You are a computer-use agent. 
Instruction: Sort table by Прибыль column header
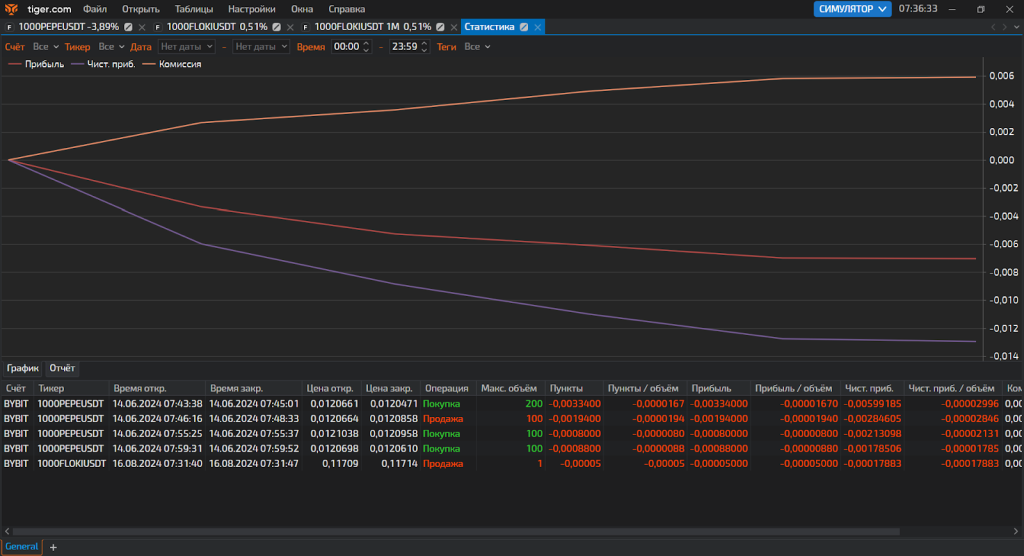click(x=711, y=388)
